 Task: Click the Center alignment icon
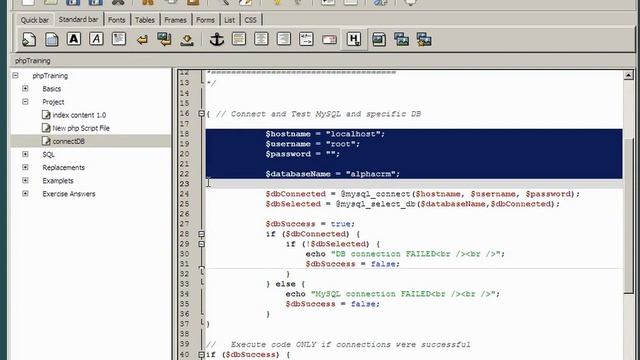[261, 39]
